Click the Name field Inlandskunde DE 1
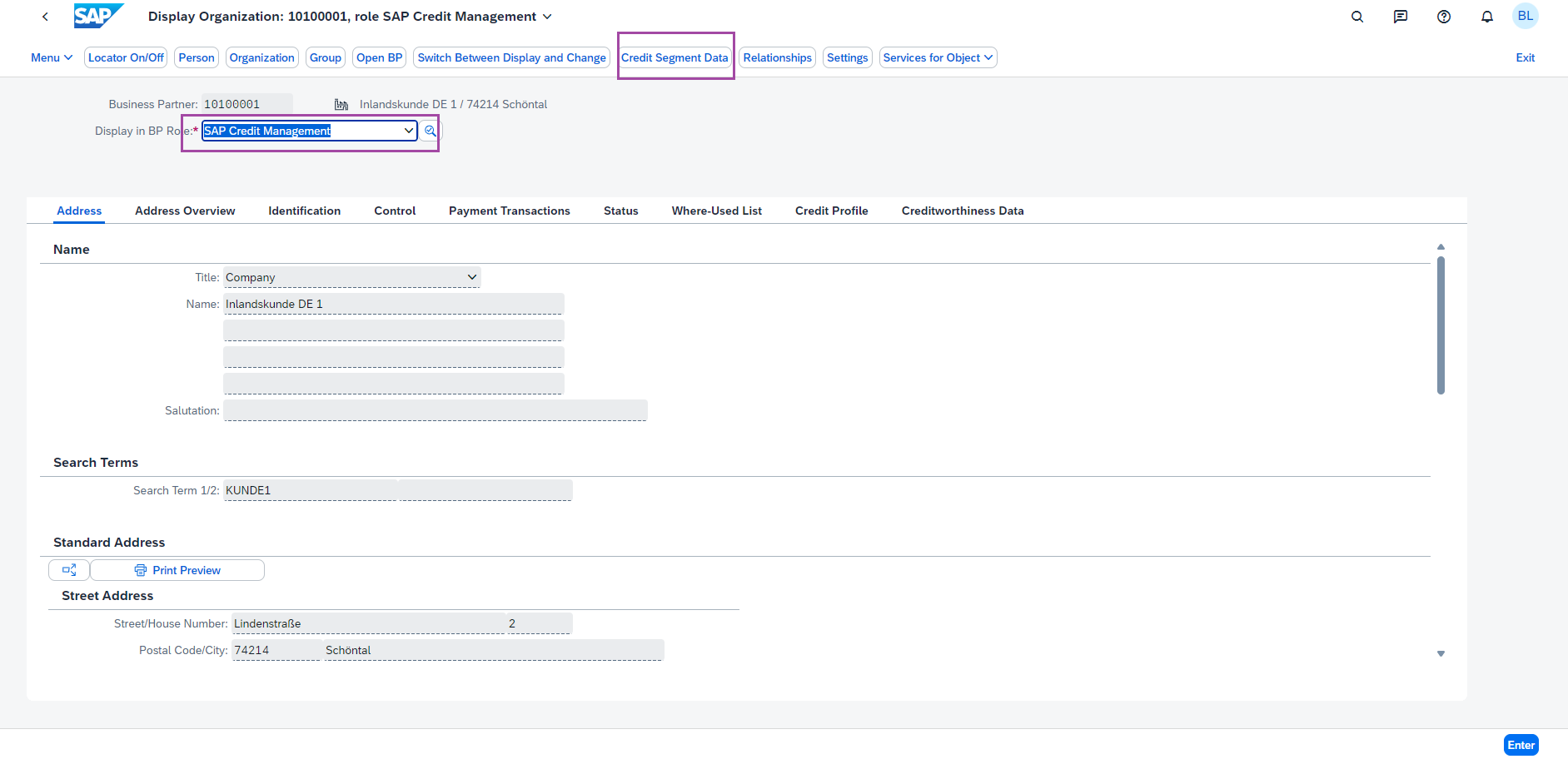Screen dimensions: 1568x759 coord(394,304)
